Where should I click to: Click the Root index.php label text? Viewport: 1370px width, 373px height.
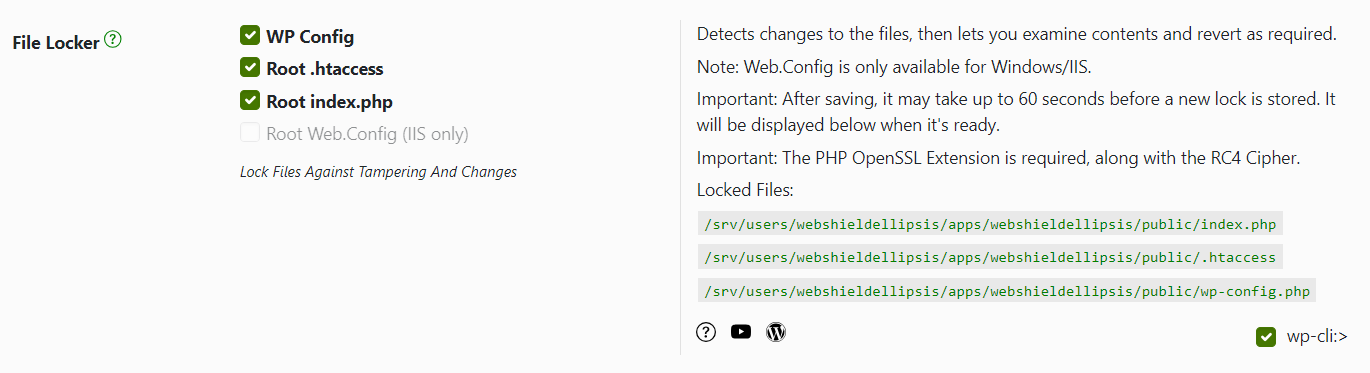pos(330,102)
